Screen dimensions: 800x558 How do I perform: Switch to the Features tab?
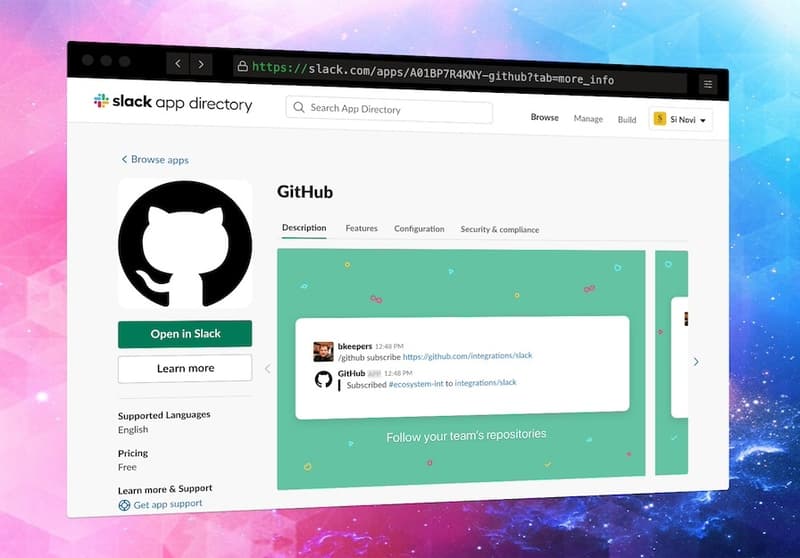coord(361,228)
